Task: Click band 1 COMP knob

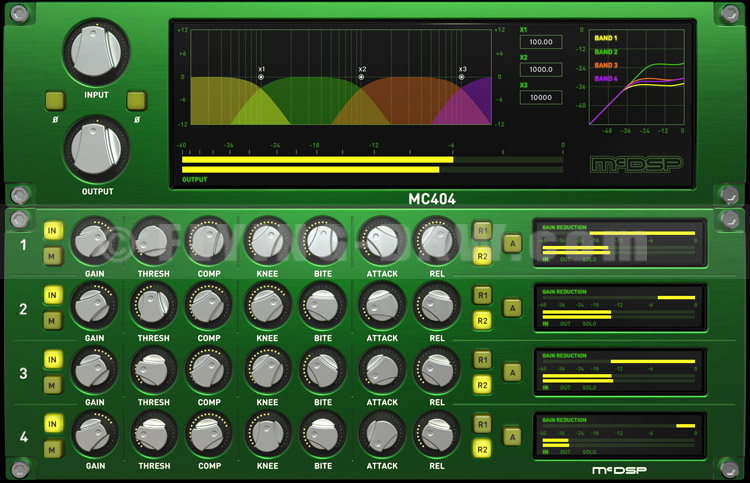Action: [208, 241]
